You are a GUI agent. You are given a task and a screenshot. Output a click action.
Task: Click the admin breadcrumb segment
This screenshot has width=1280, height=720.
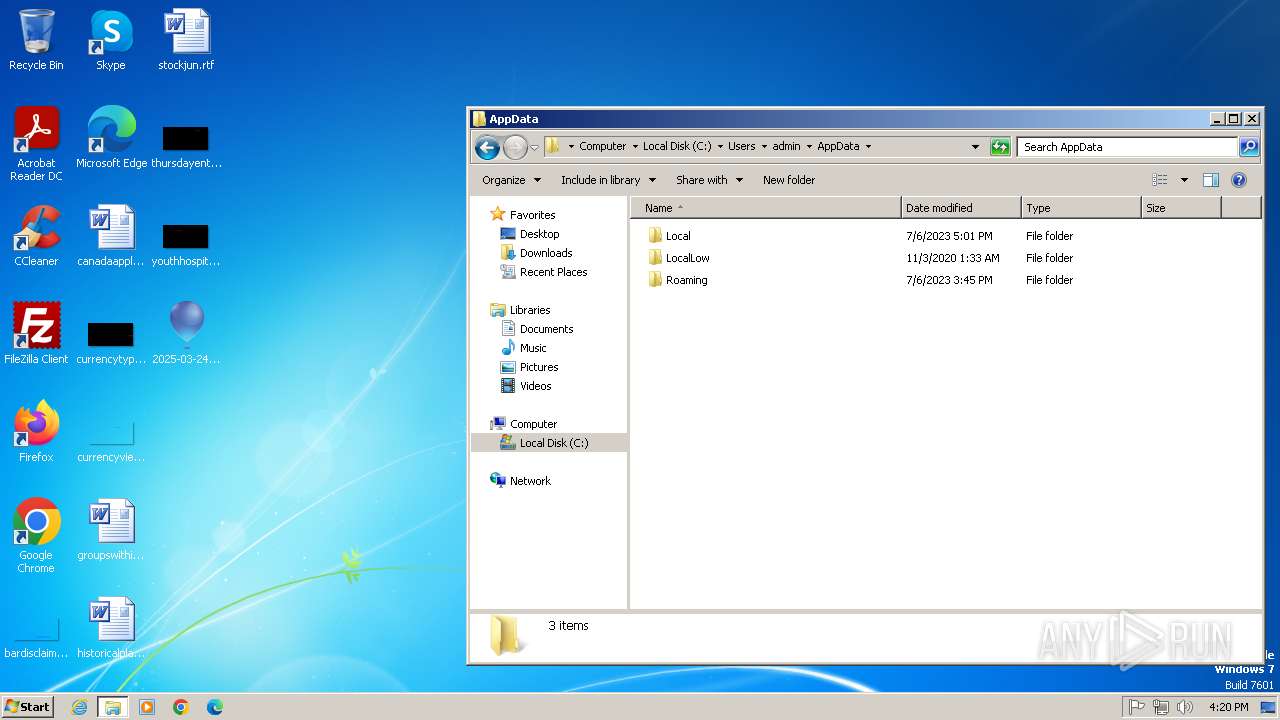coord(786,147)
